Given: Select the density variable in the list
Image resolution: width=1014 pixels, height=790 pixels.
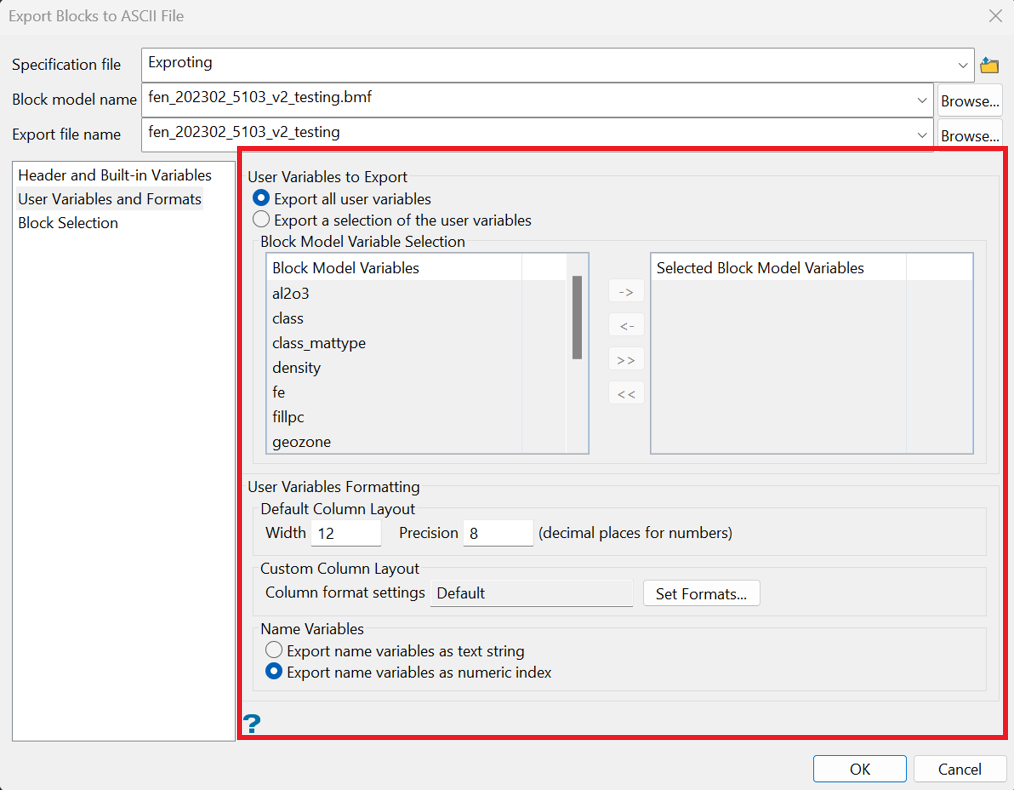Looking at the screenshot, I should [296, 367].
